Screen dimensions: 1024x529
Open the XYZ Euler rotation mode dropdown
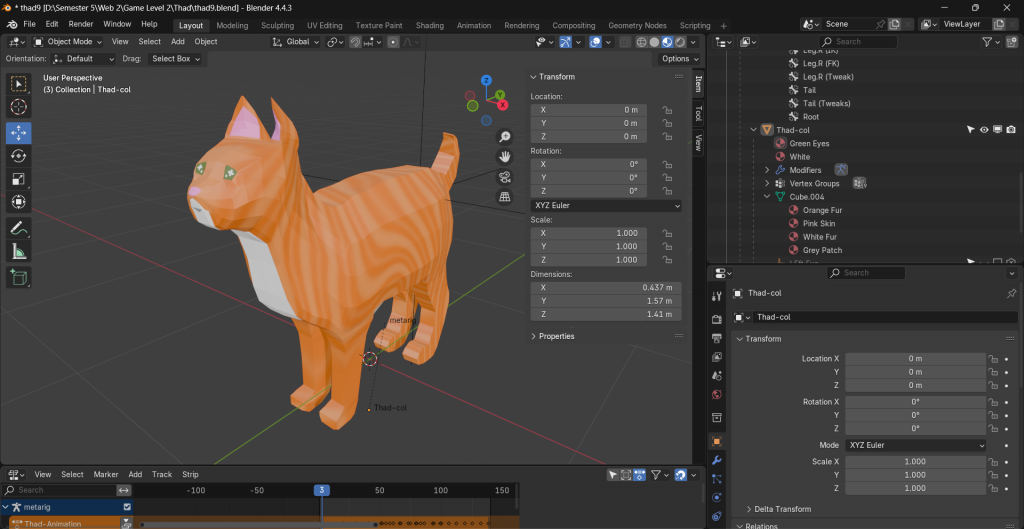[606, 205]
